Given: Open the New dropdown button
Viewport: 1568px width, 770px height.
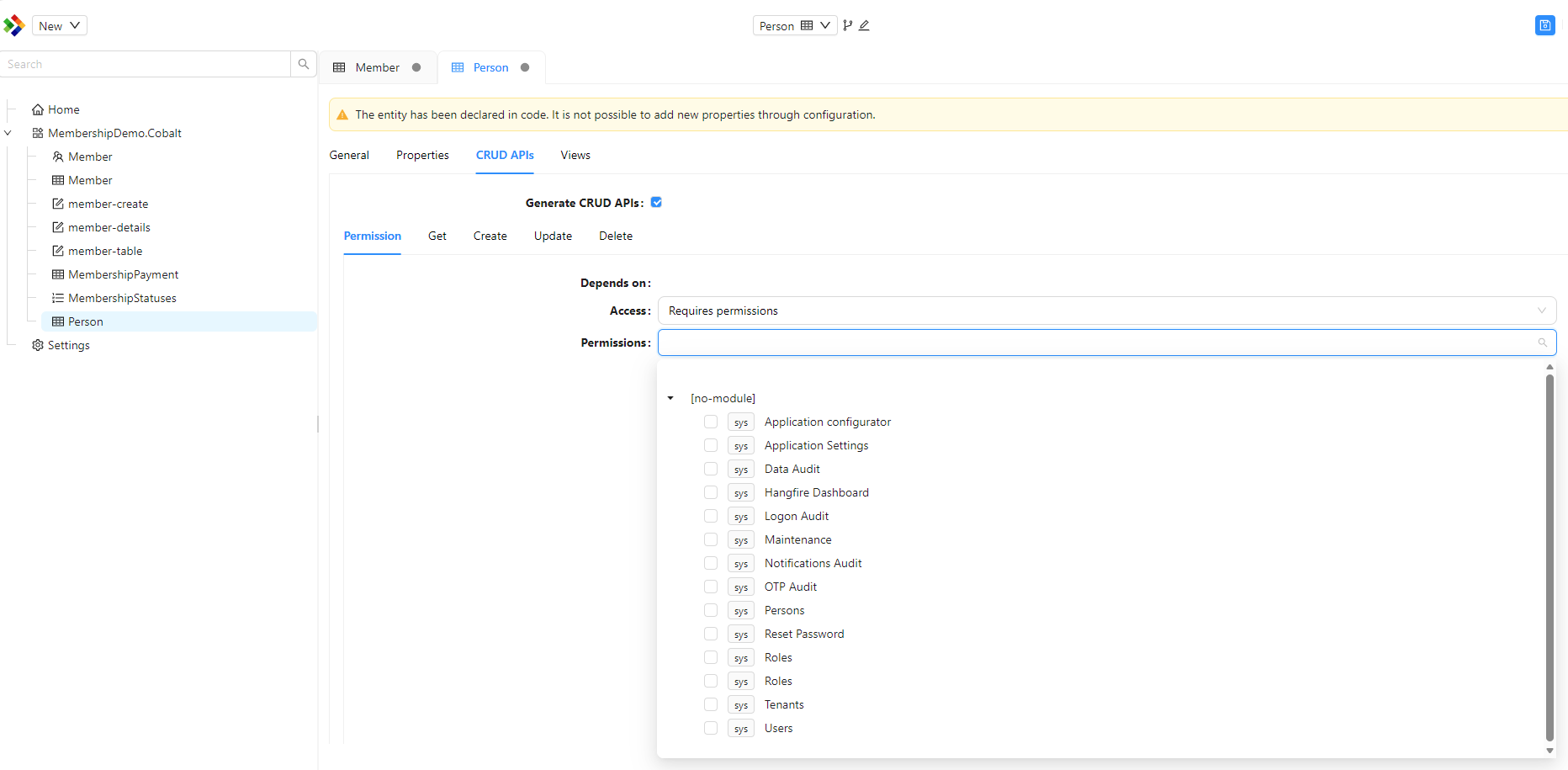Looking at the screenshot, I should pos(60,25).
